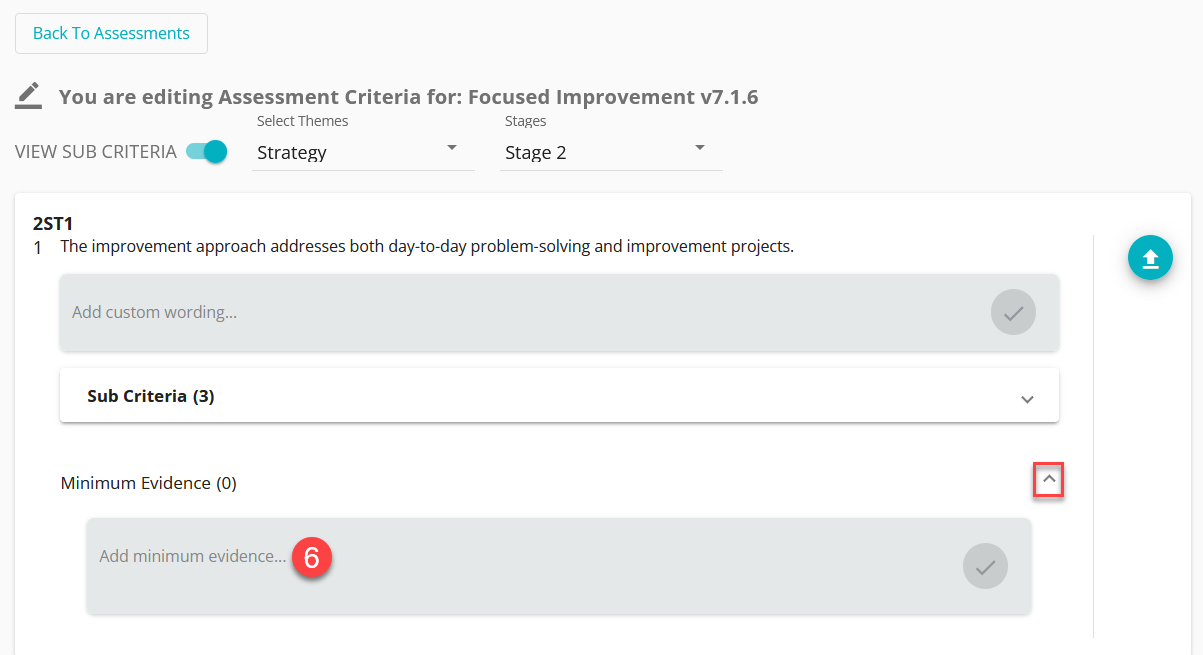Click the VIEW SUB CRITERIA label text
The height and width of the screenshot is (655, 1203).
(x=96, y=152)
